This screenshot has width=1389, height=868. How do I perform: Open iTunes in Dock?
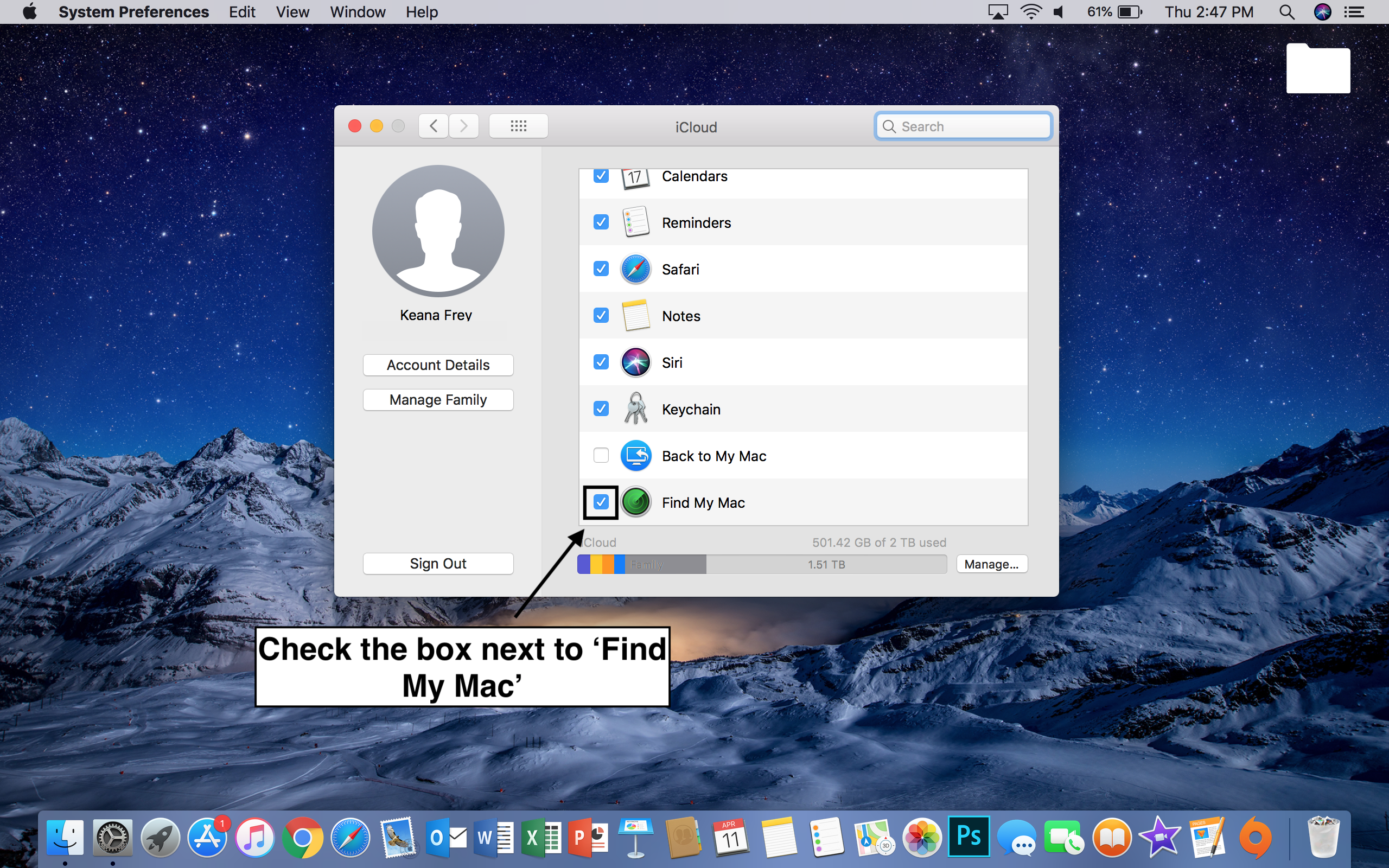coord(255,838)
